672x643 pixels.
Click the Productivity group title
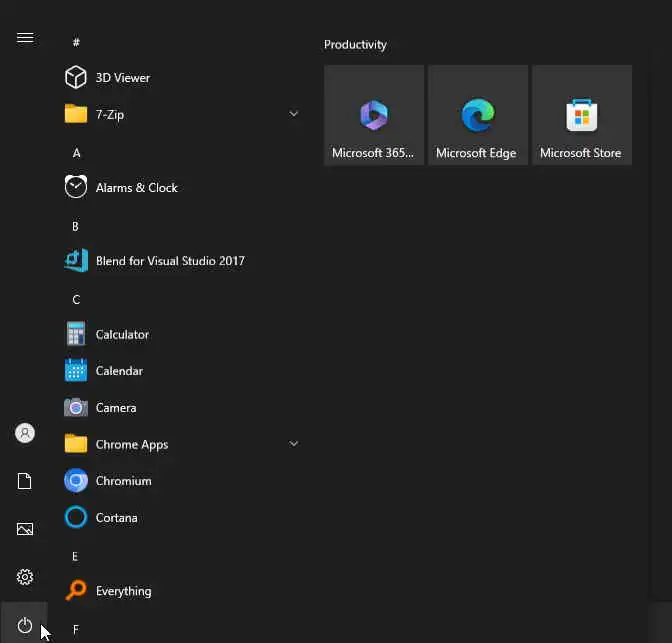[x=355, y=45]
